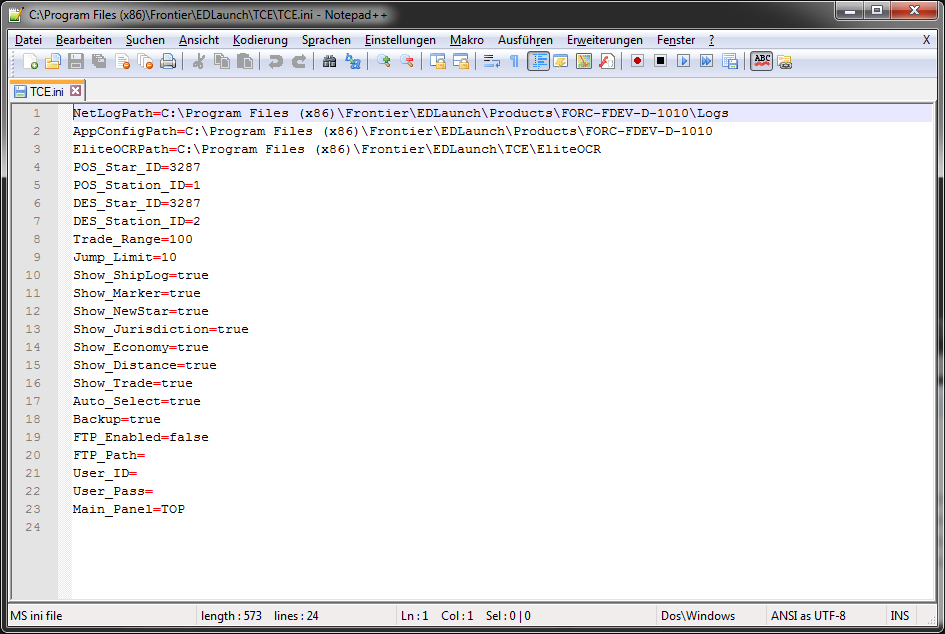
Task: Close the TCE.ini tab with its red X
Action: (75, 90)
